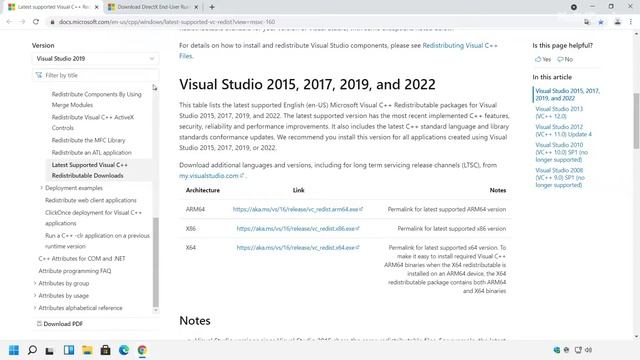Open Attribute programming FAQ
640x360 pixels.
[75, 271]
